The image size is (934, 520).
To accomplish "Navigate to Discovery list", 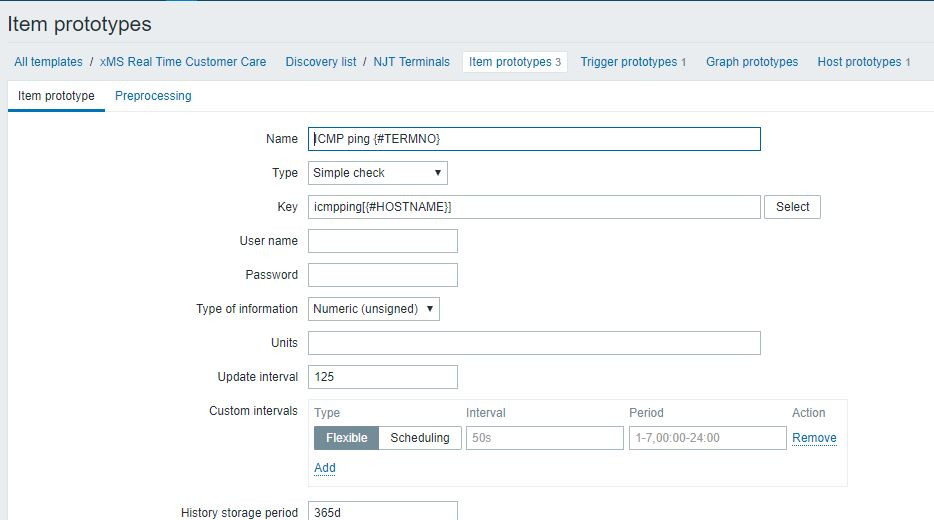I will 320,62.
